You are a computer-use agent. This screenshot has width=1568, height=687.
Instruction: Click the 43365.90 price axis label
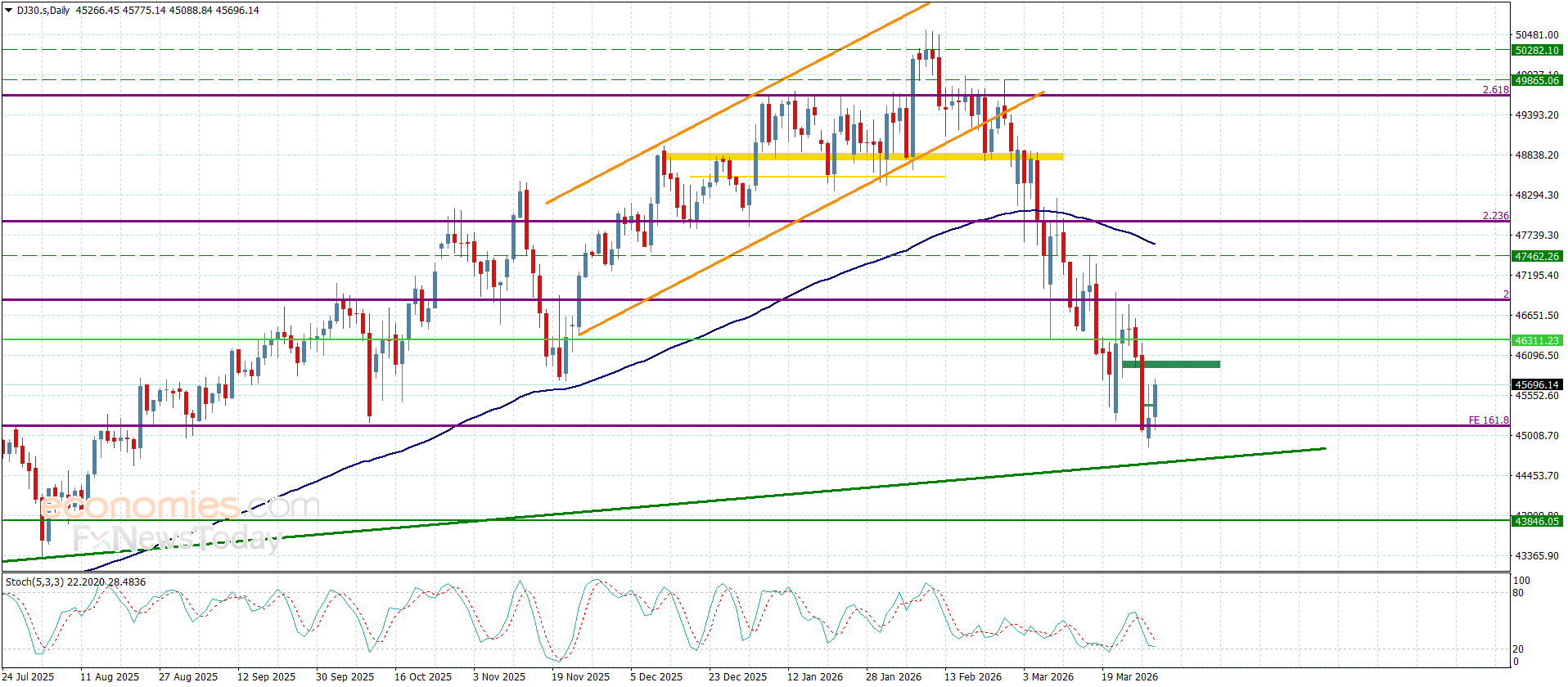[1537, 556]
